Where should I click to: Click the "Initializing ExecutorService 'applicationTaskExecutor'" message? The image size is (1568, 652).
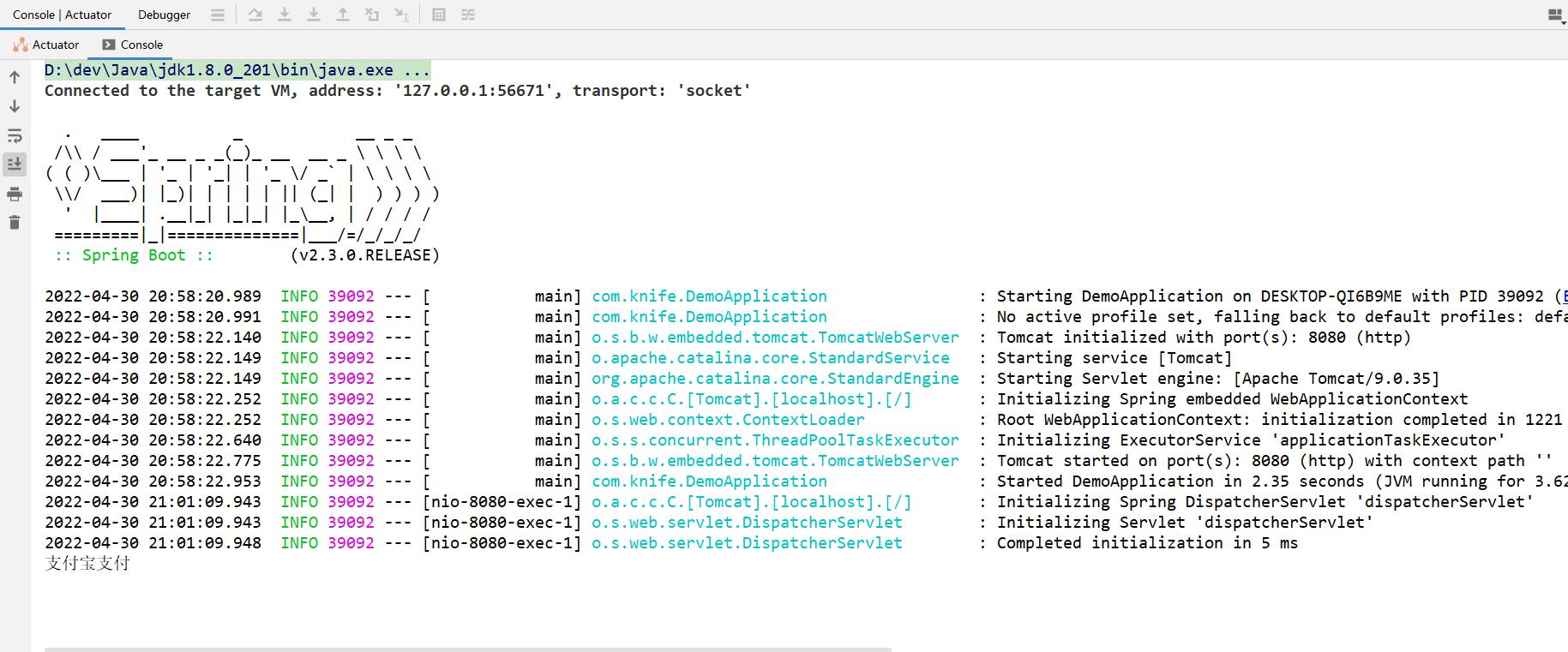1251,440
